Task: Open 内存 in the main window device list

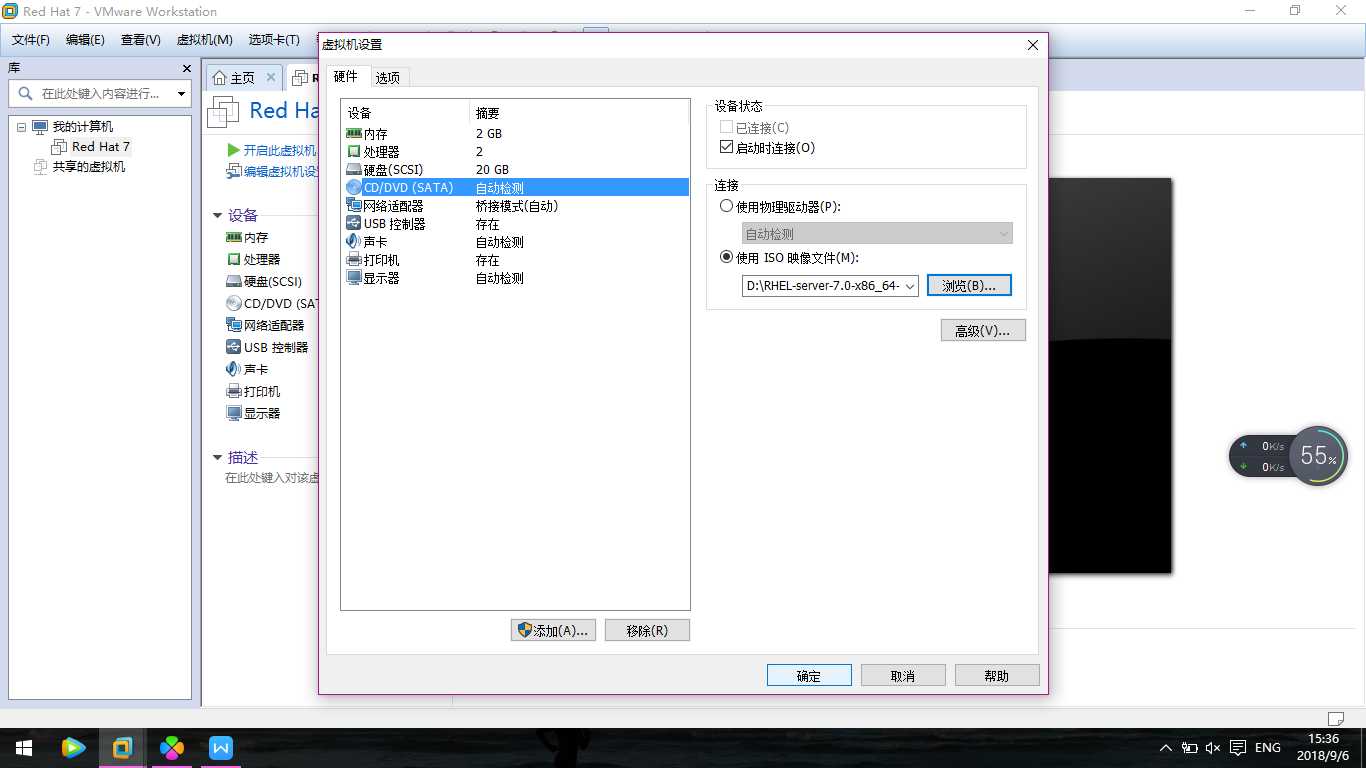Action: pos(247,238)
